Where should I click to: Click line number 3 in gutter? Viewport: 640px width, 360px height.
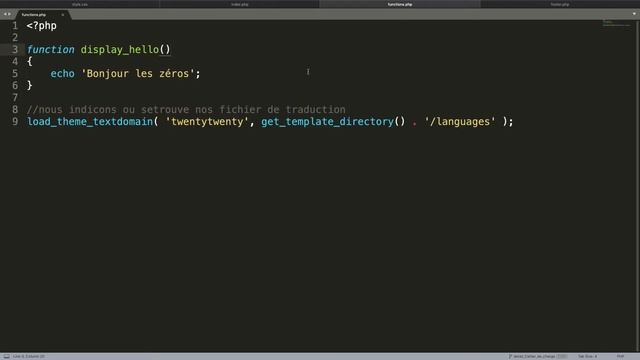click(15, 50)
